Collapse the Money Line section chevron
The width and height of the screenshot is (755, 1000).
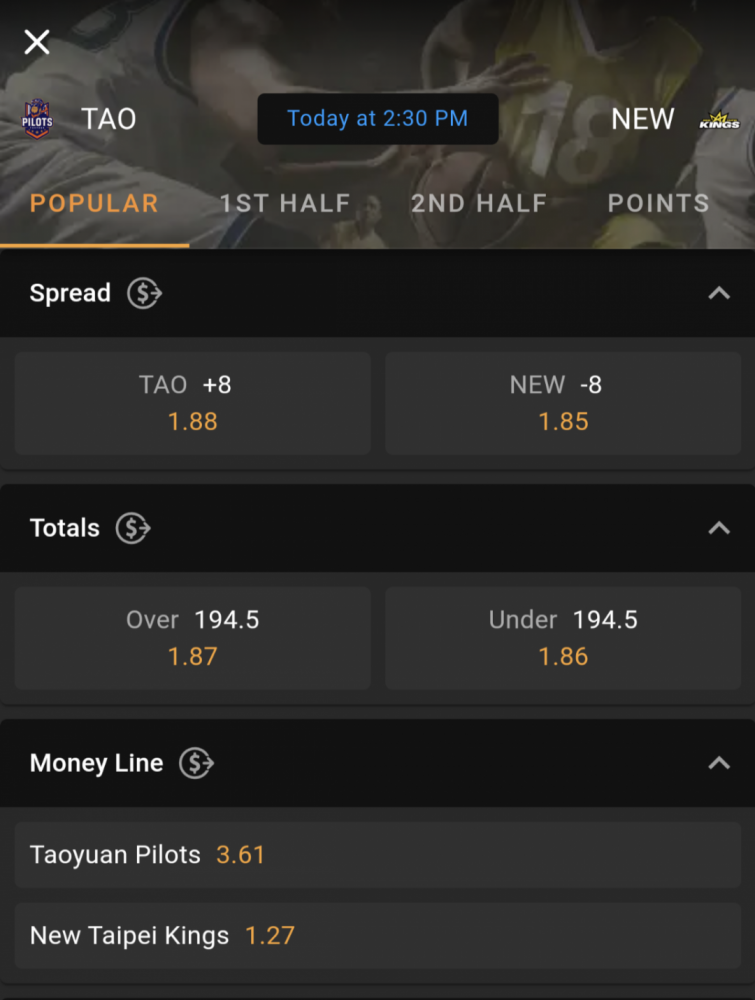[719, 763]
